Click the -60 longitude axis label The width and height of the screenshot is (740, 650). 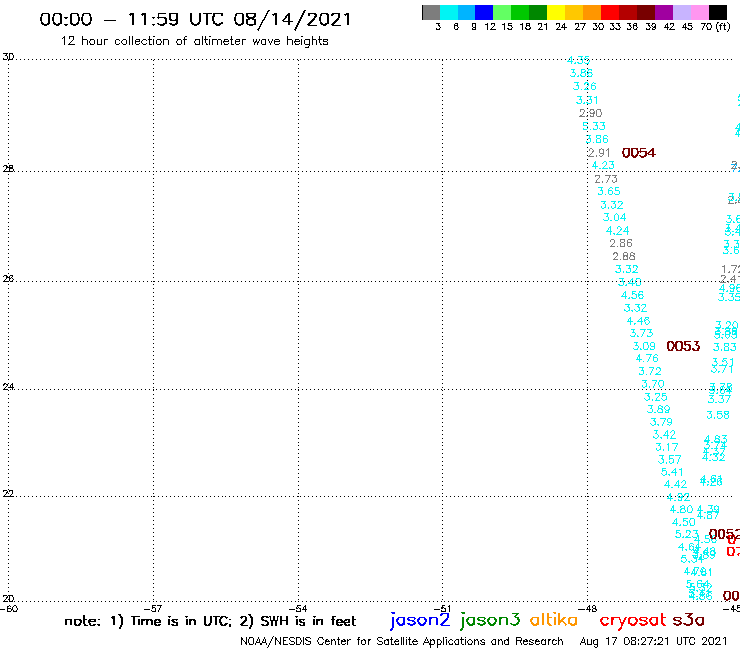[x=9, y=609]
